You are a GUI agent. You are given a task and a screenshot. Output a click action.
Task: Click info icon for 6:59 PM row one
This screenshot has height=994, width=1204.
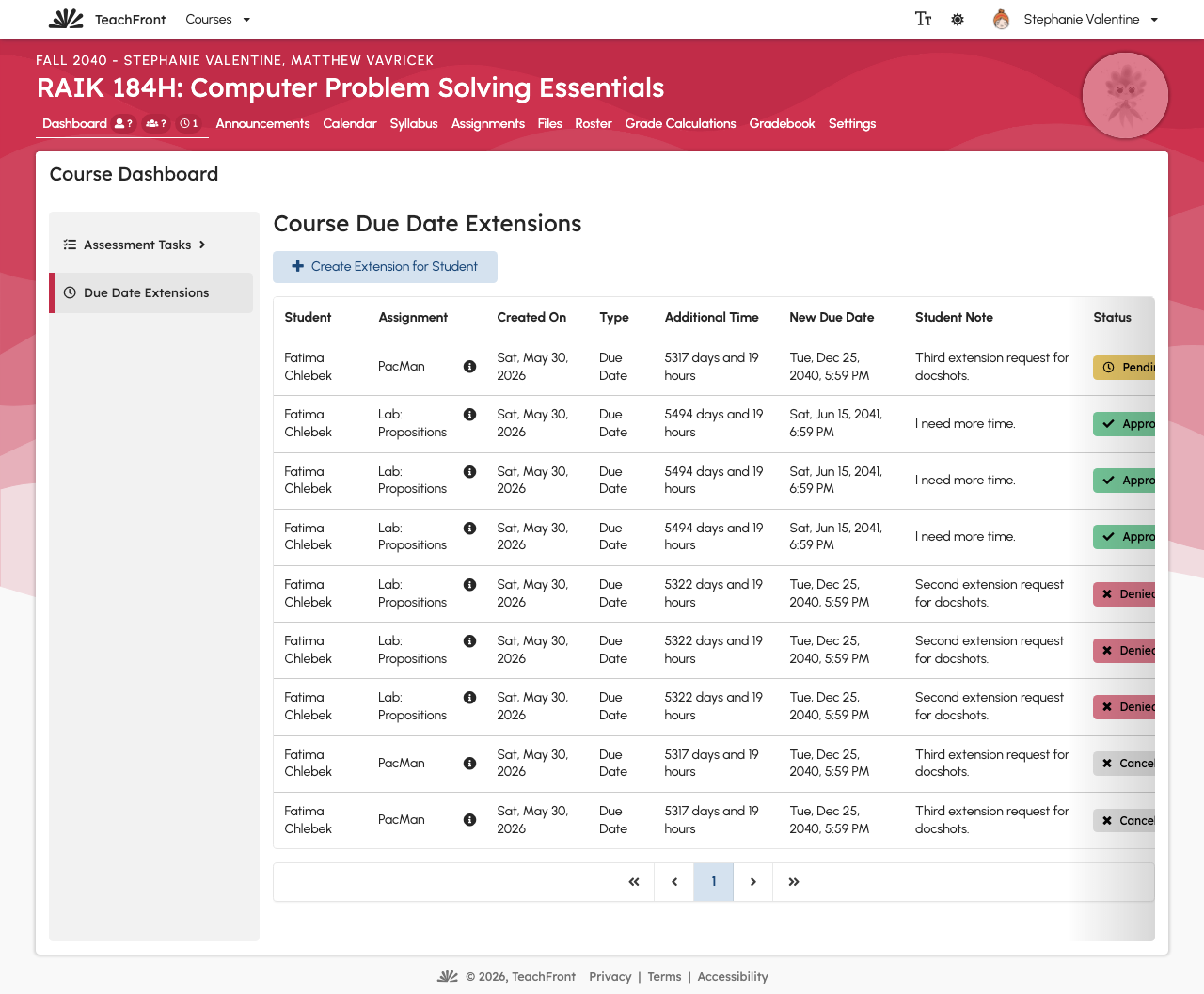click(469, 415)
